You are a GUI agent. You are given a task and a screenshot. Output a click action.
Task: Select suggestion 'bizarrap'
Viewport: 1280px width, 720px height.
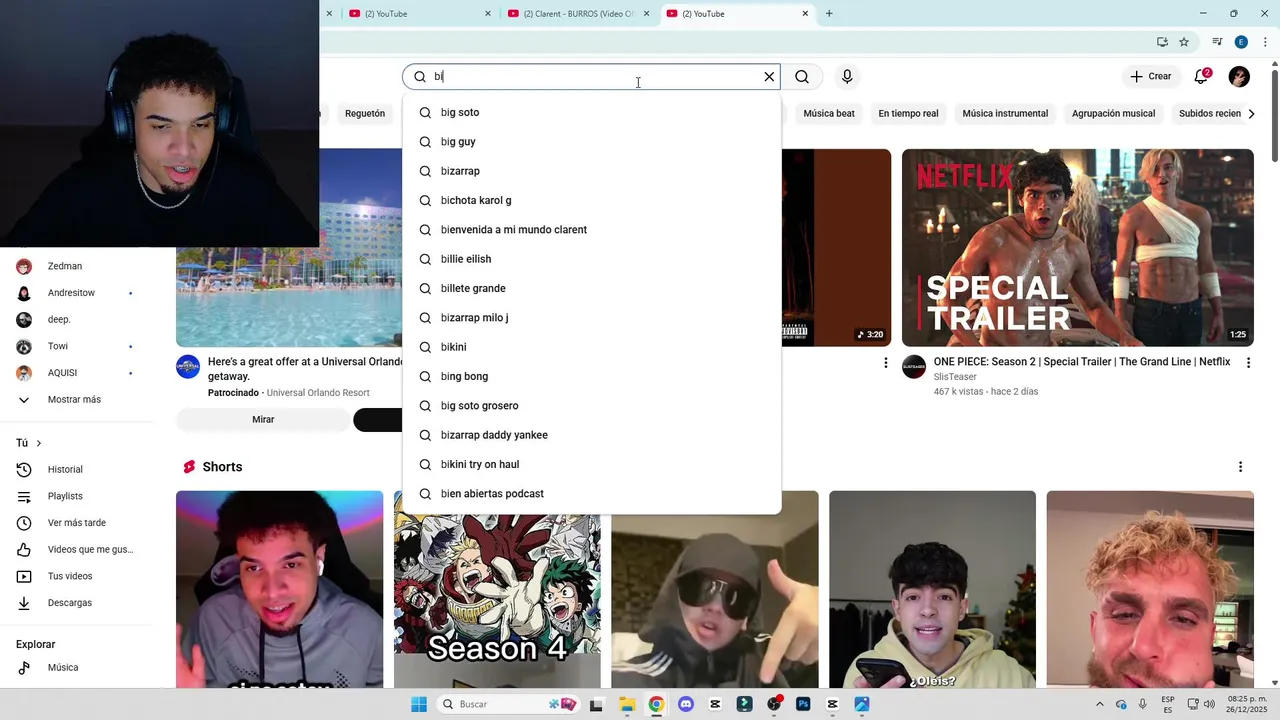click(591, 171)
